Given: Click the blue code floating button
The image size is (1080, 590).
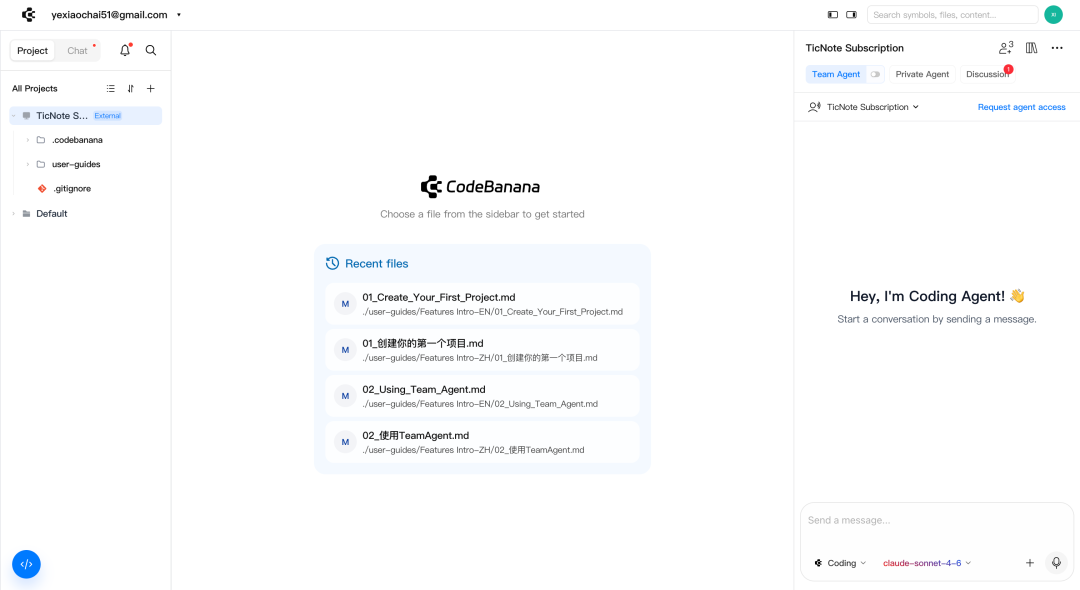Looking at the screenshot, I should coord(26,564).
